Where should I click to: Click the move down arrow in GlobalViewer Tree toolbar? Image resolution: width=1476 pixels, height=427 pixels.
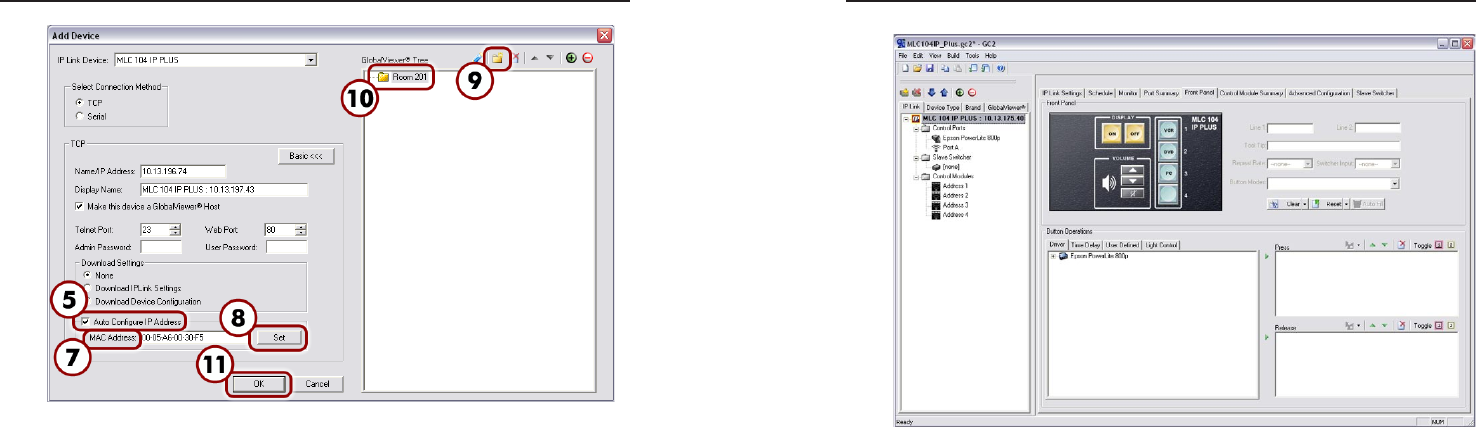pos(550,59)
